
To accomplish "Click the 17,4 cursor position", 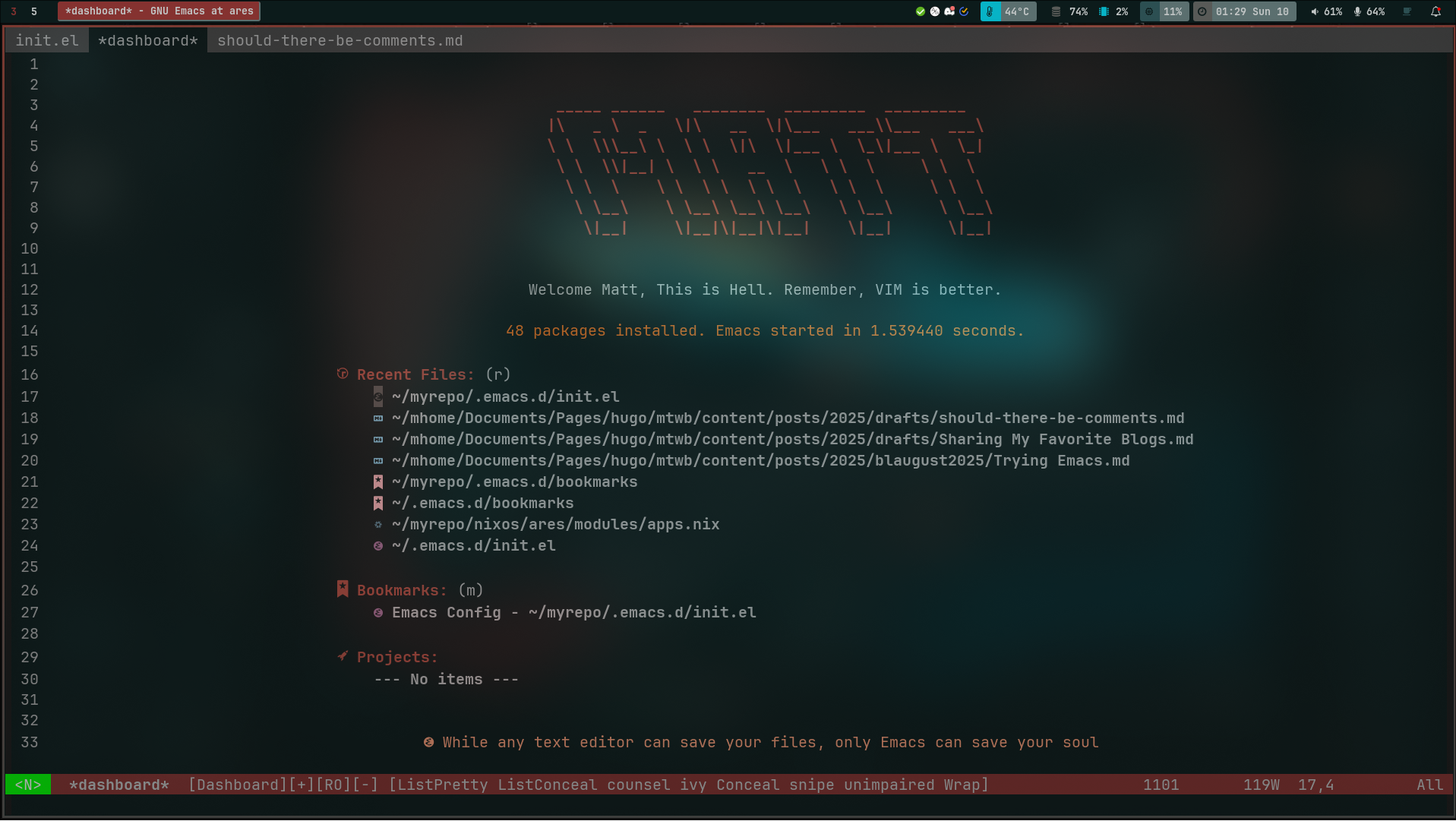I will point(1315,785).
